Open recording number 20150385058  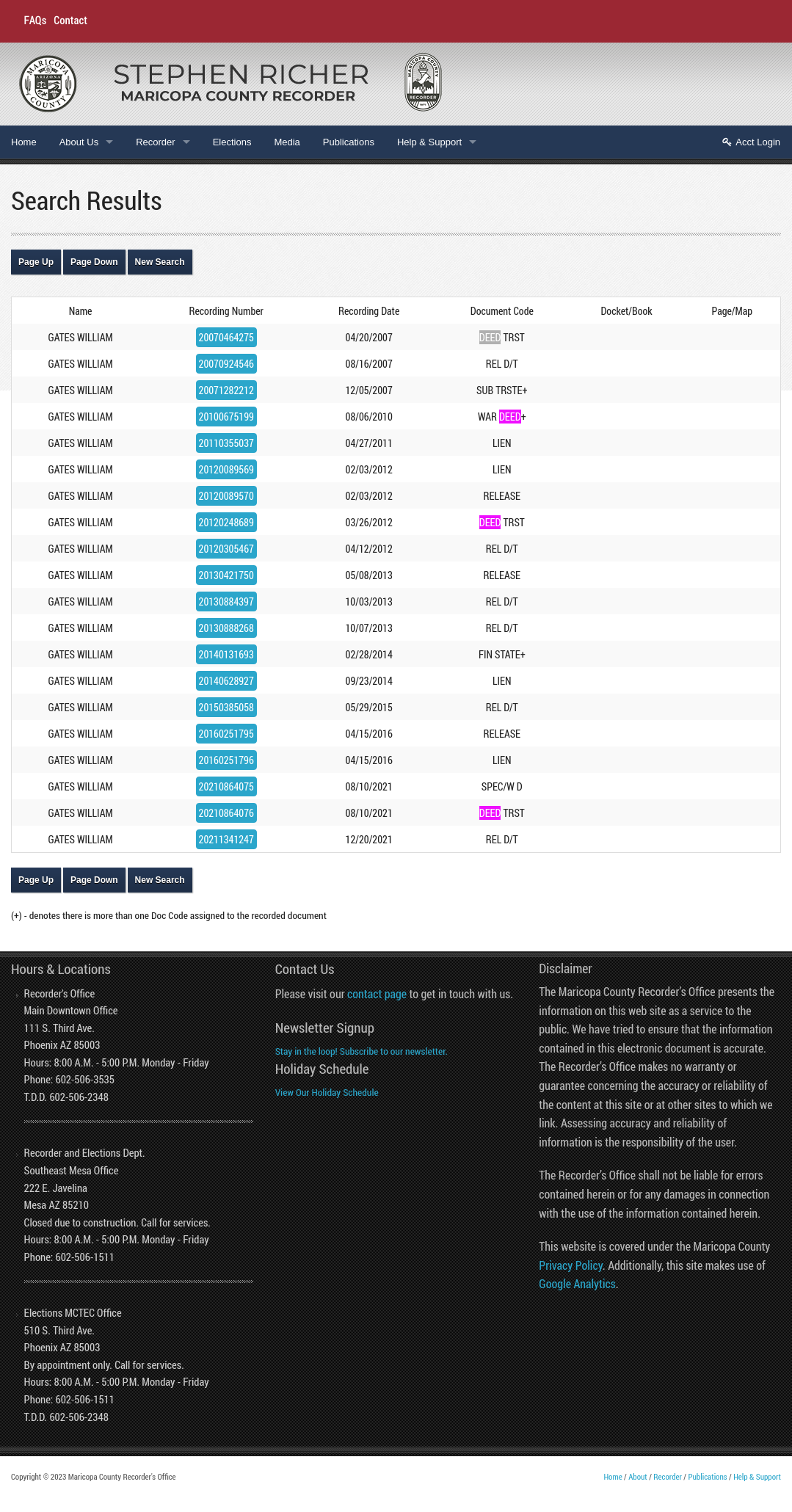tap(226, 708)
